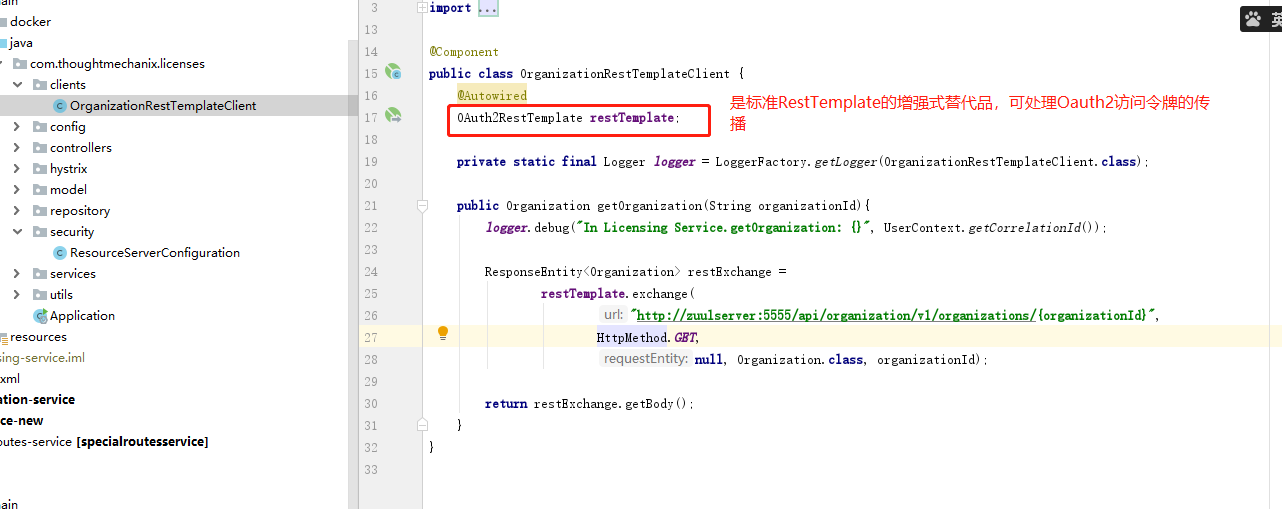This screenshot has height=509, width=1282.
Task: Select the ce-new module row
Action: pyautogui.click(x=22, y=421)
